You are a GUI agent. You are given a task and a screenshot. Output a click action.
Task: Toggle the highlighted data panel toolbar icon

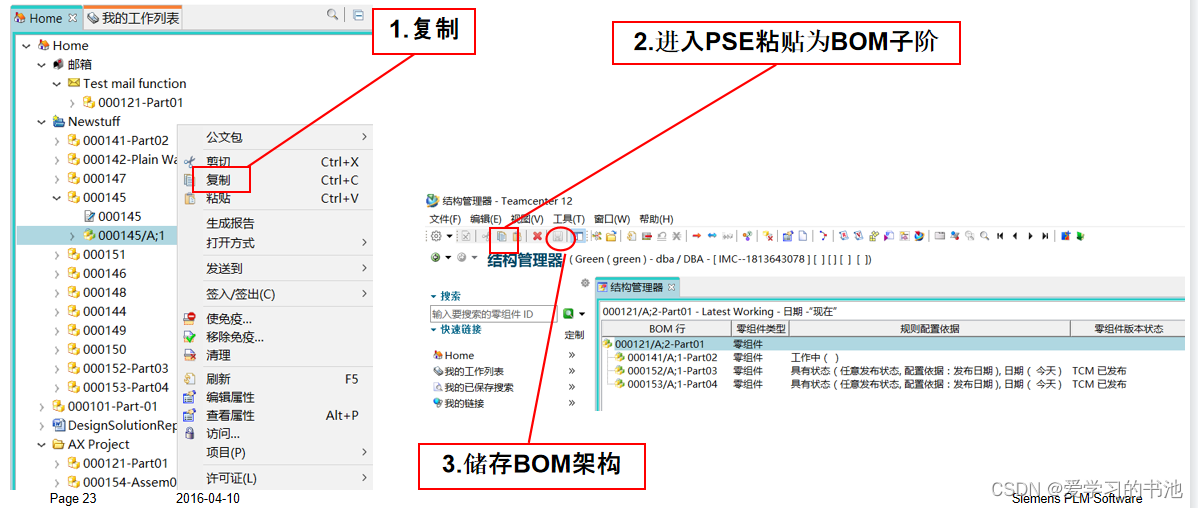click(x=579, y=236)
